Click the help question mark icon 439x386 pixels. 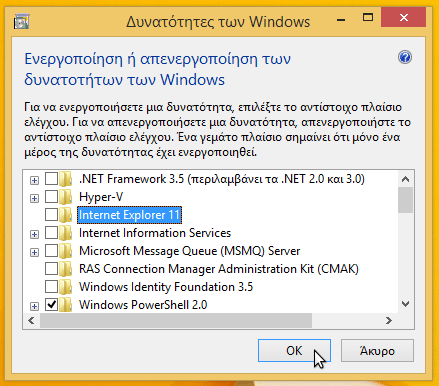click(405, 57)
